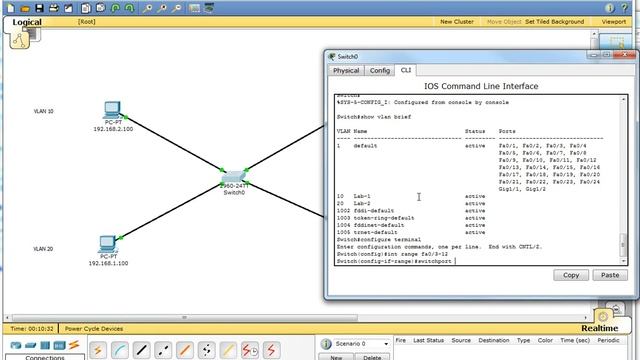Click the Help question mark icon
This screenshot has height=360, width=640.
click(624, 8)
